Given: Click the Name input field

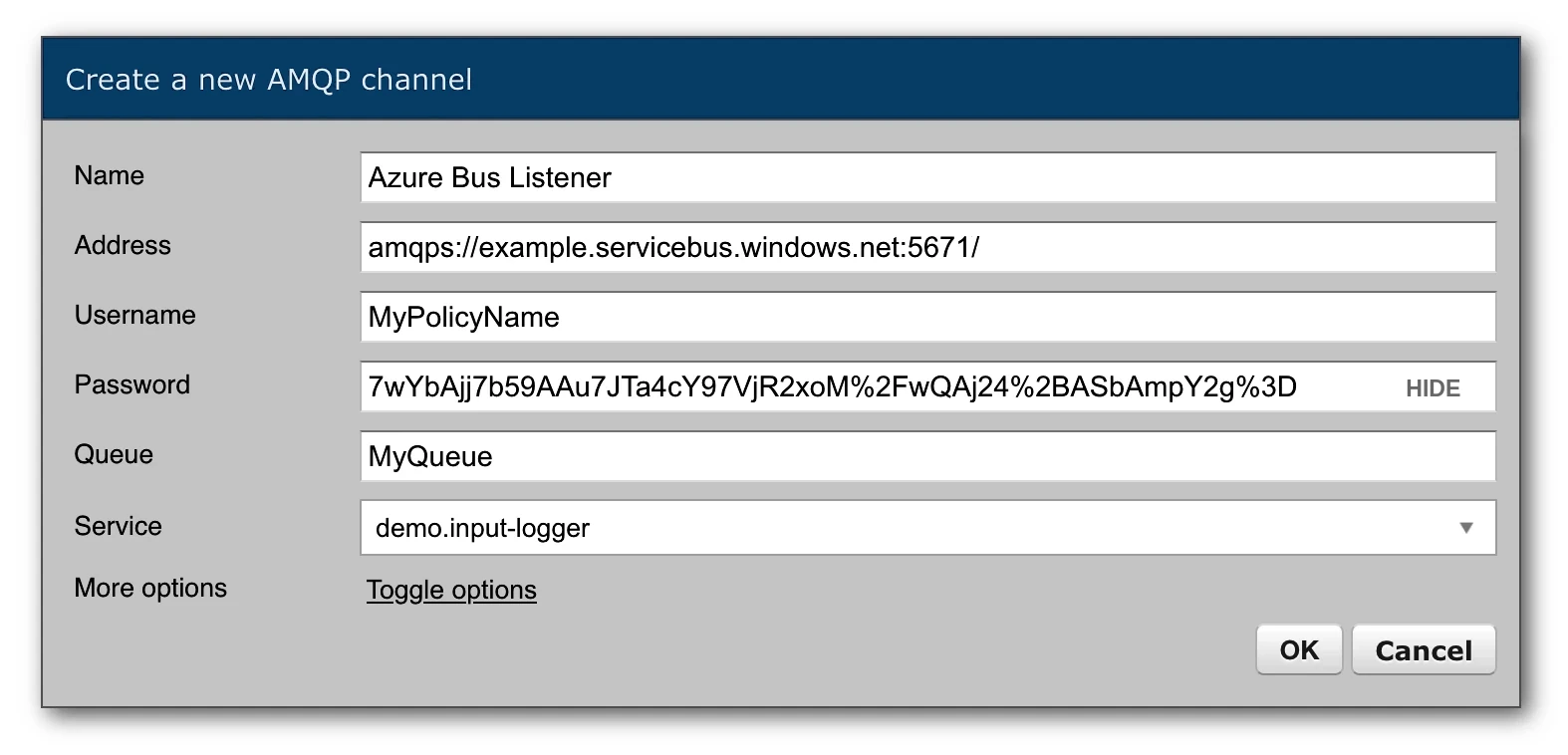Looking at the screenshot, I should pos(926,177).
